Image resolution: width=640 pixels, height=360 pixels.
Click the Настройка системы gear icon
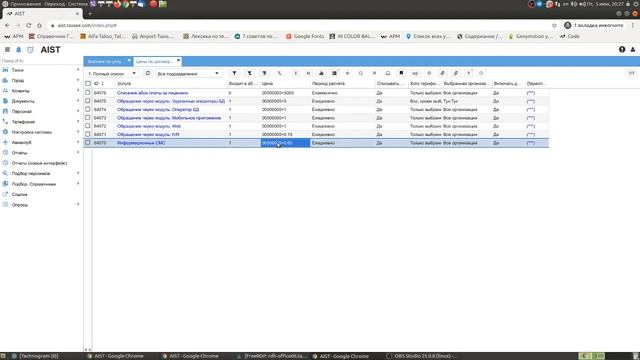pos(5,132)
